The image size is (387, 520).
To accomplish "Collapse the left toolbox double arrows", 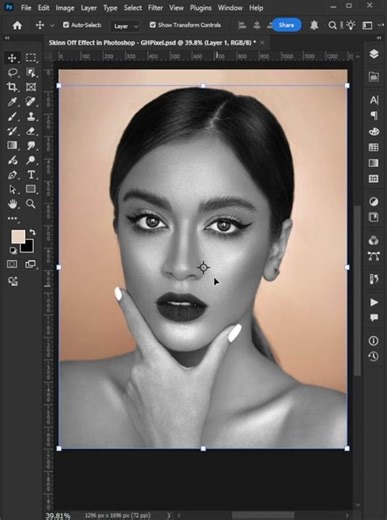I will point(7,38).
